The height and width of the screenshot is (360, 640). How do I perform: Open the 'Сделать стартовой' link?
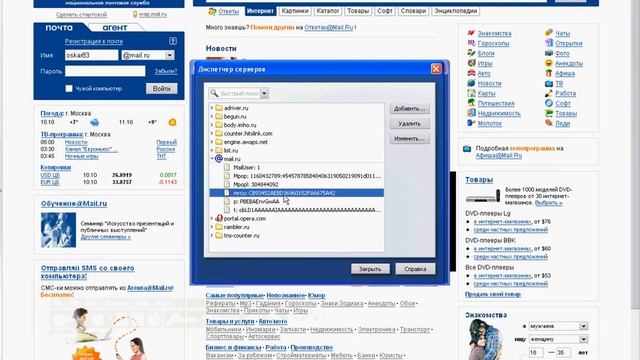[x=81, y=14]
